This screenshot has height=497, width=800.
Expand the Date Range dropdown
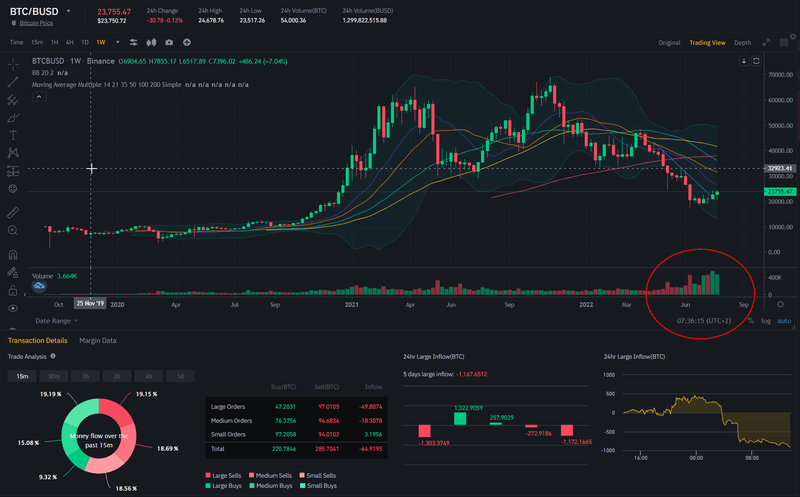click(x=56, y=321)
